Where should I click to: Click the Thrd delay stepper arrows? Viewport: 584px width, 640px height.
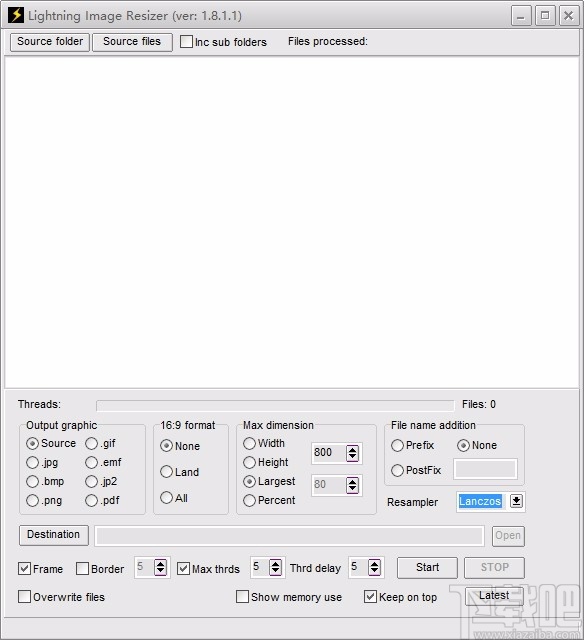[x=375, y=567]
